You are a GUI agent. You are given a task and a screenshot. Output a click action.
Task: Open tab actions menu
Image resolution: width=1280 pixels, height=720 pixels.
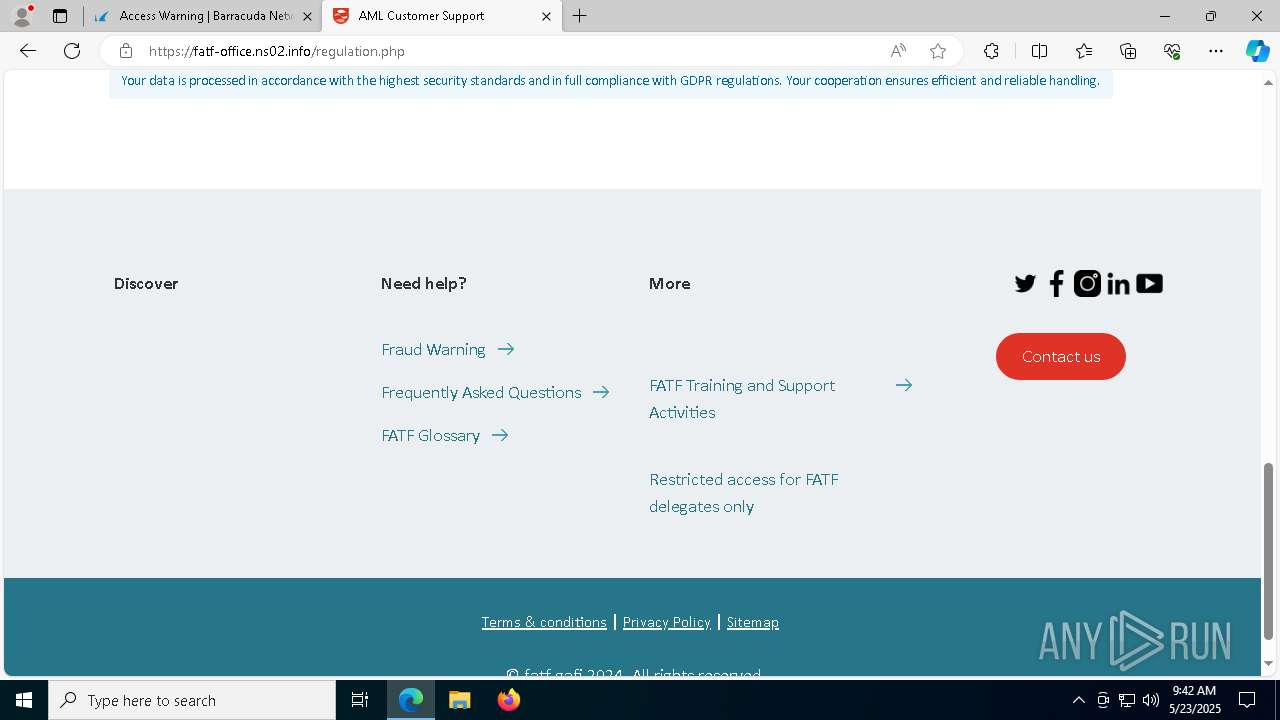(x=60, y=16)
